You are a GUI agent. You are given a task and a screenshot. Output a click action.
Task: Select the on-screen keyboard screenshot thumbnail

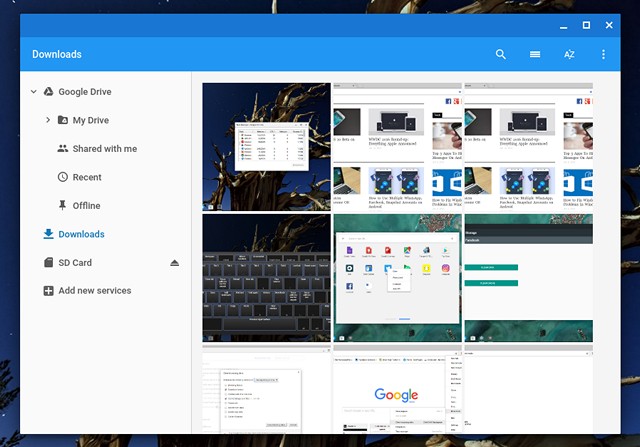point(267,278)
